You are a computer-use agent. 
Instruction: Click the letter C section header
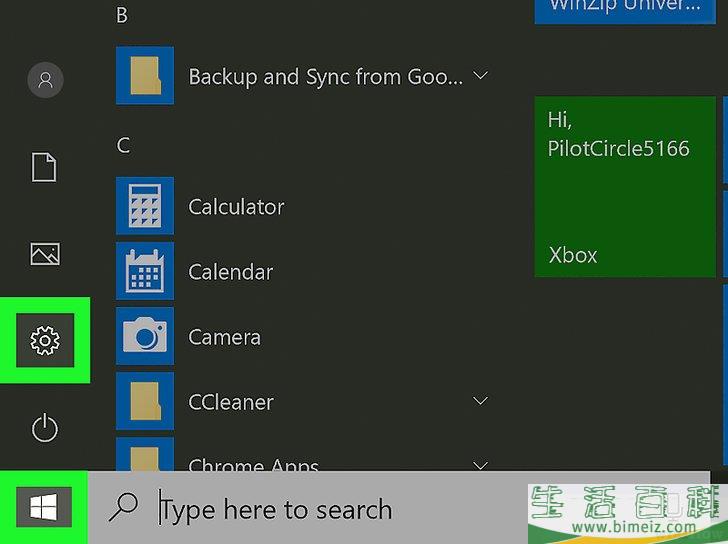123,145
